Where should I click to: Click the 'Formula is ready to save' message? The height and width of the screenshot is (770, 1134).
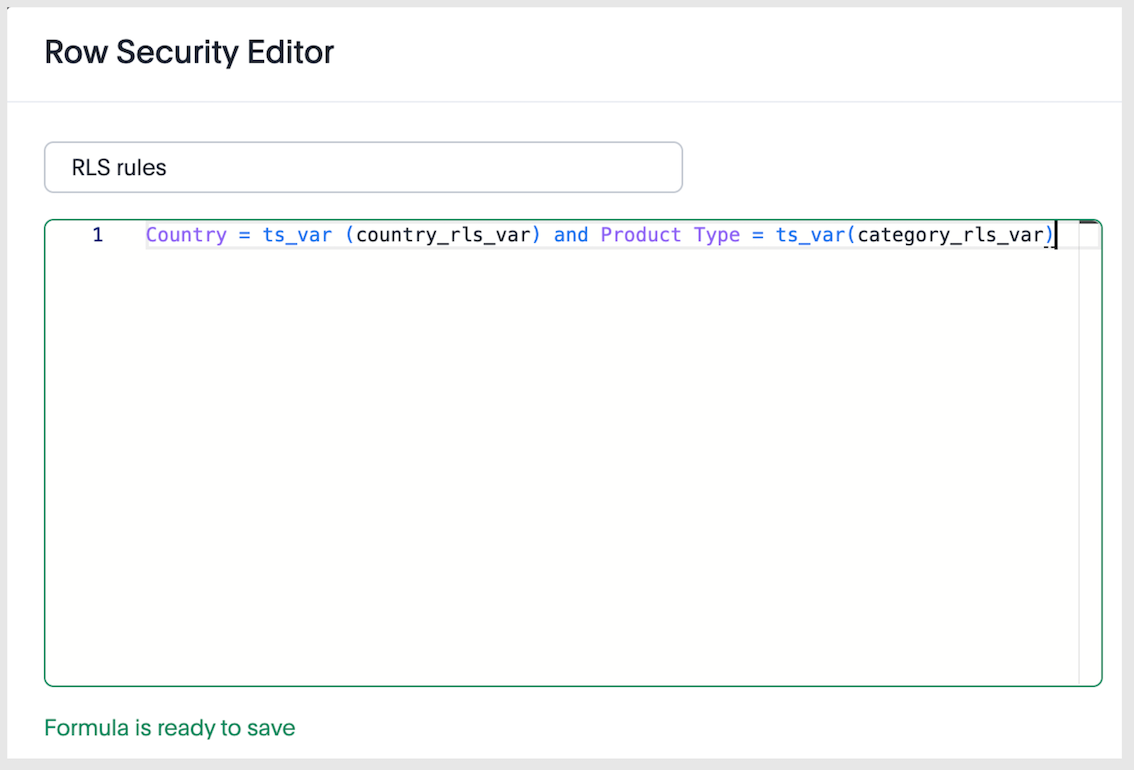coord(168,728)
